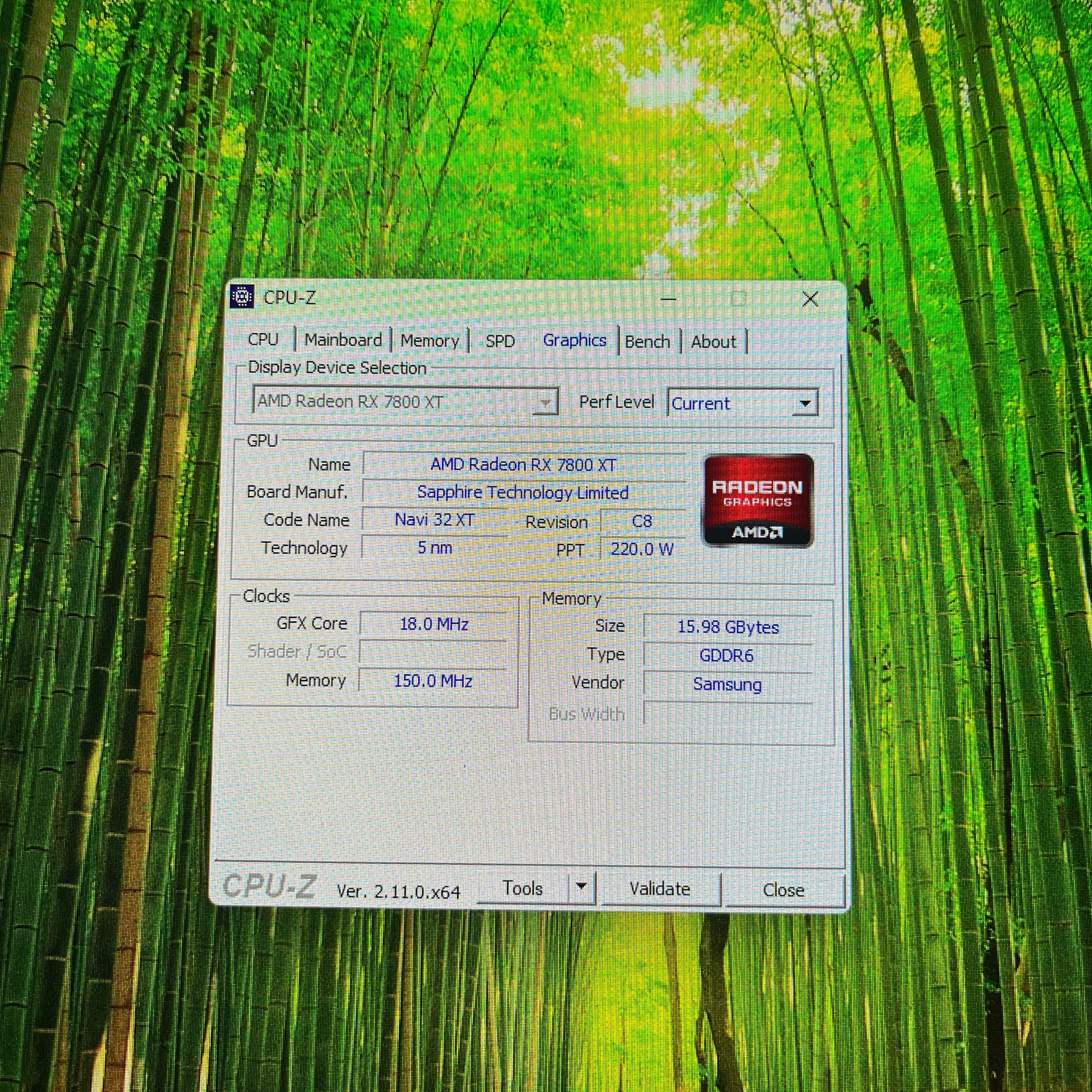
Task: Open the SPD tab
Action: [x=500, y=341]
